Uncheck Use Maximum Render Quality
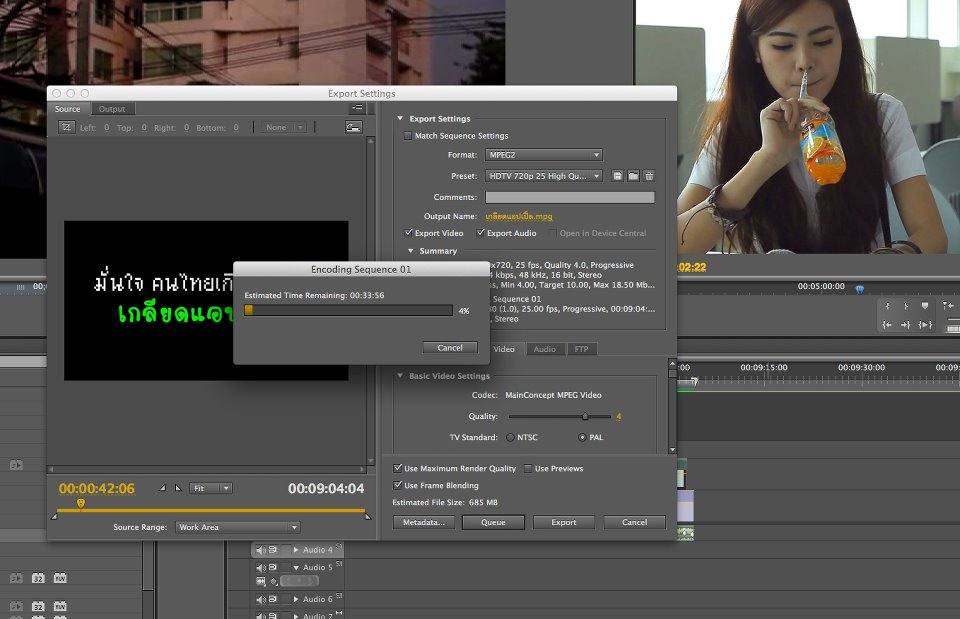The image size is (960, 619). click(x=397, y=468)
